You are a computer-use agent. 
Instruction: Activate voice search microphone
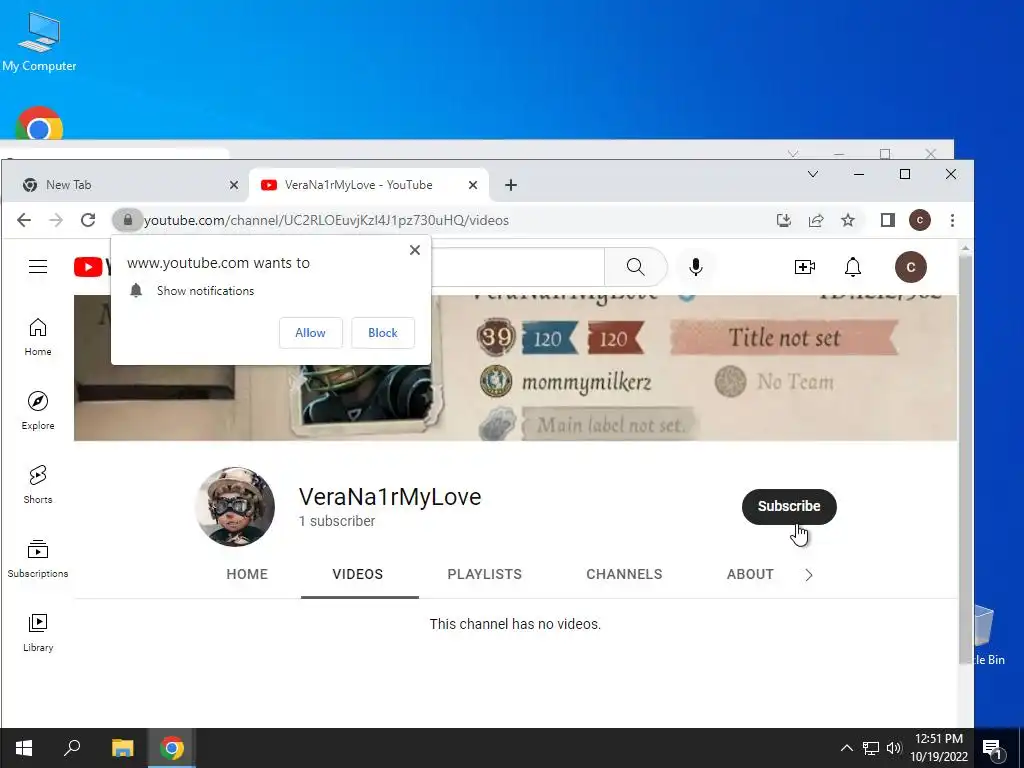(696, 266)
